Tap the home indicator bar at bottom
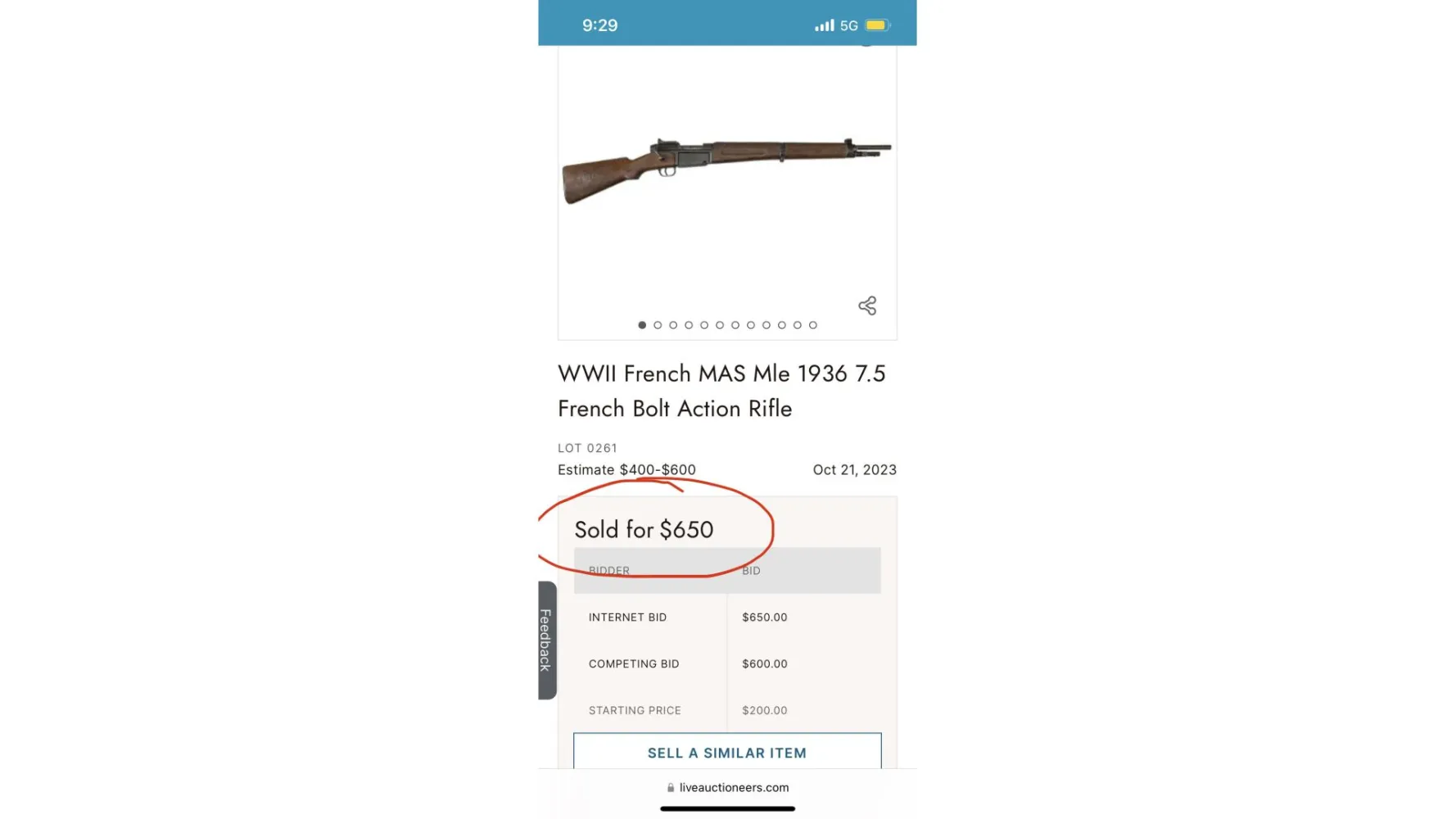 pyautogui.click(x=727, y=808)
